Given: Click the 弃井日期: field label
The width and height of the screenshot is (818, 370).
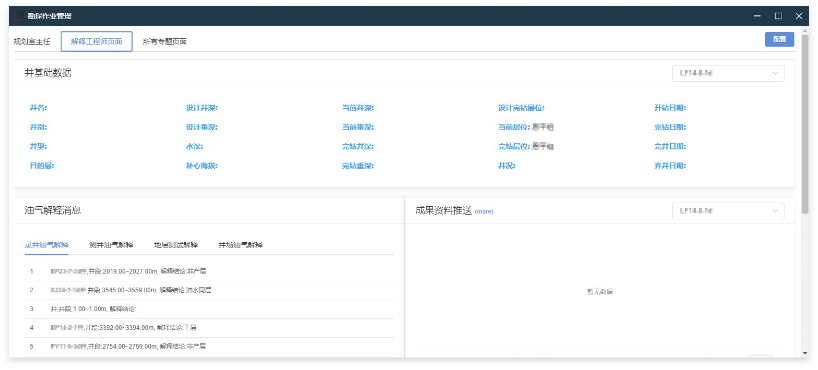Looking at the screenshot, I should [x=670, y=166].
